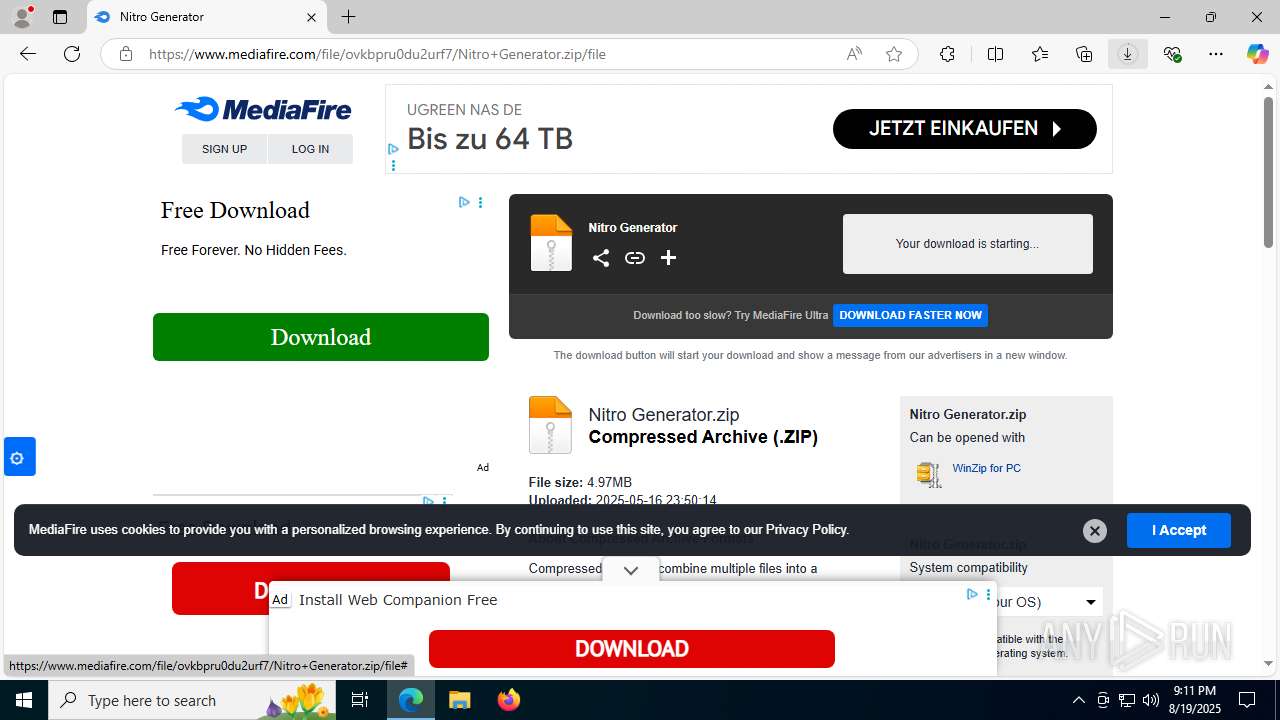Click the share icon under Nitro Generator
The width and height of the screenshot is (1280, 720).
[x=601, y=258]
